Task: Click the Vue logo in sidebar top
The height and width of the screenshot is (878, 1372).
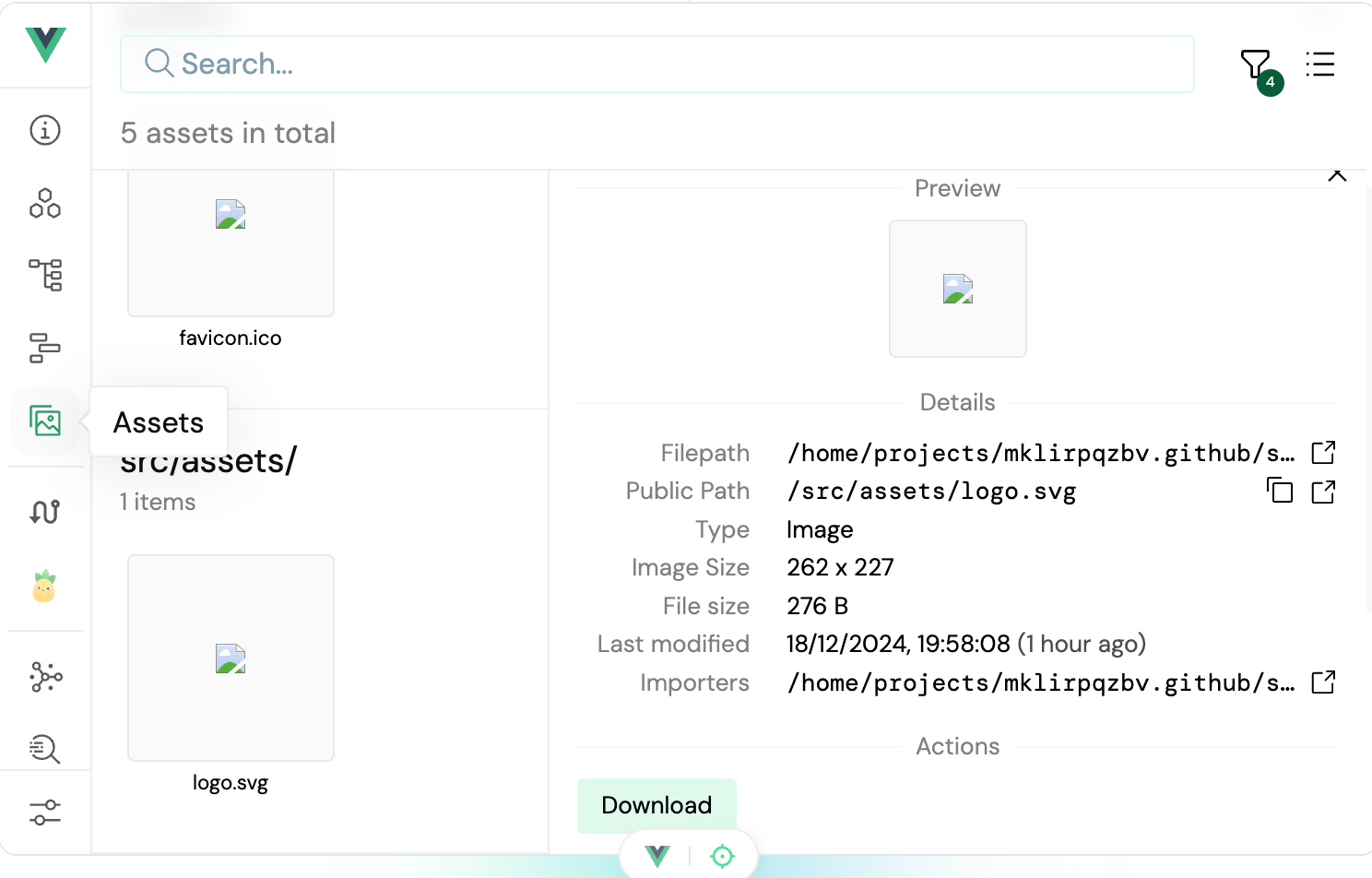Action: pyautogui.click(x=45, y=44)
